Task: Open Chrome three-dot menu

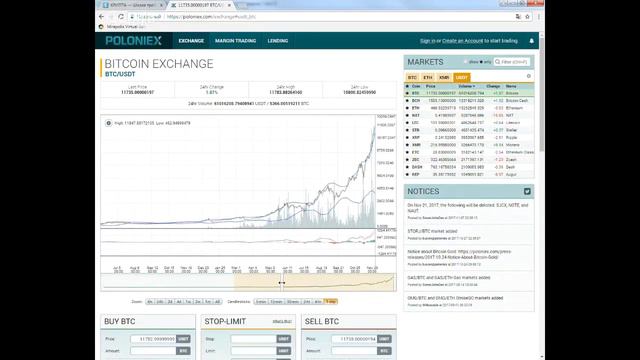Action: (539, 17)
